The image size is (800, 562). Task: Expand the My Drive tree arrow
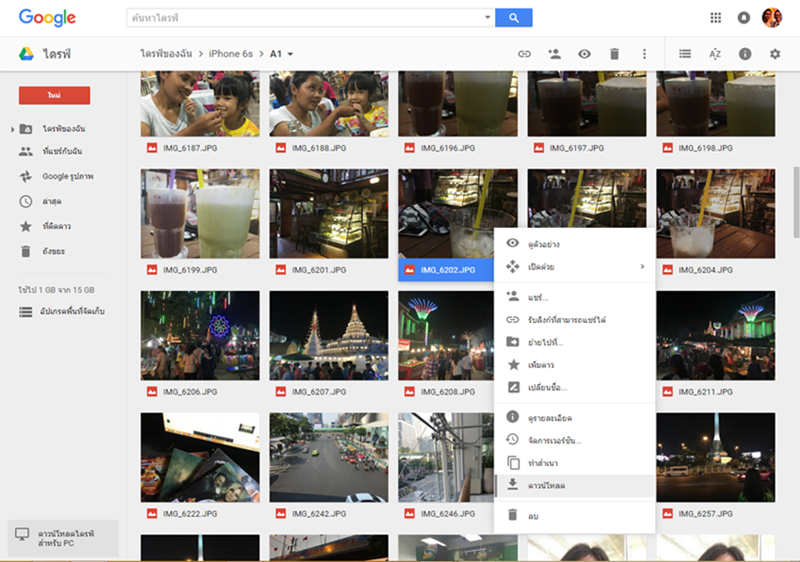[12, 130]
